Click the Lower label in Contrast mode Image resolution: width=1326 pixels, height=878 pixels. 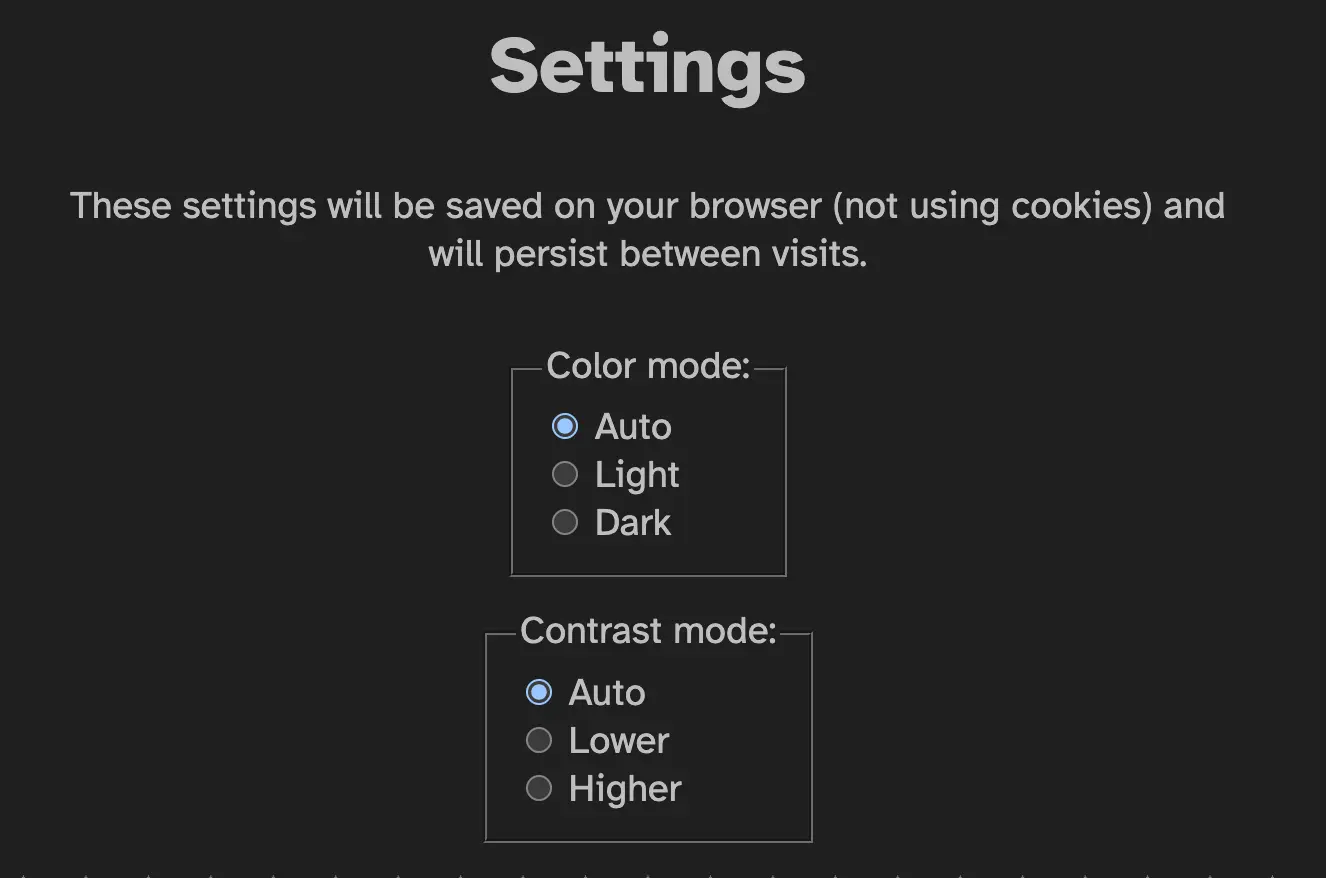coord(618,740)
